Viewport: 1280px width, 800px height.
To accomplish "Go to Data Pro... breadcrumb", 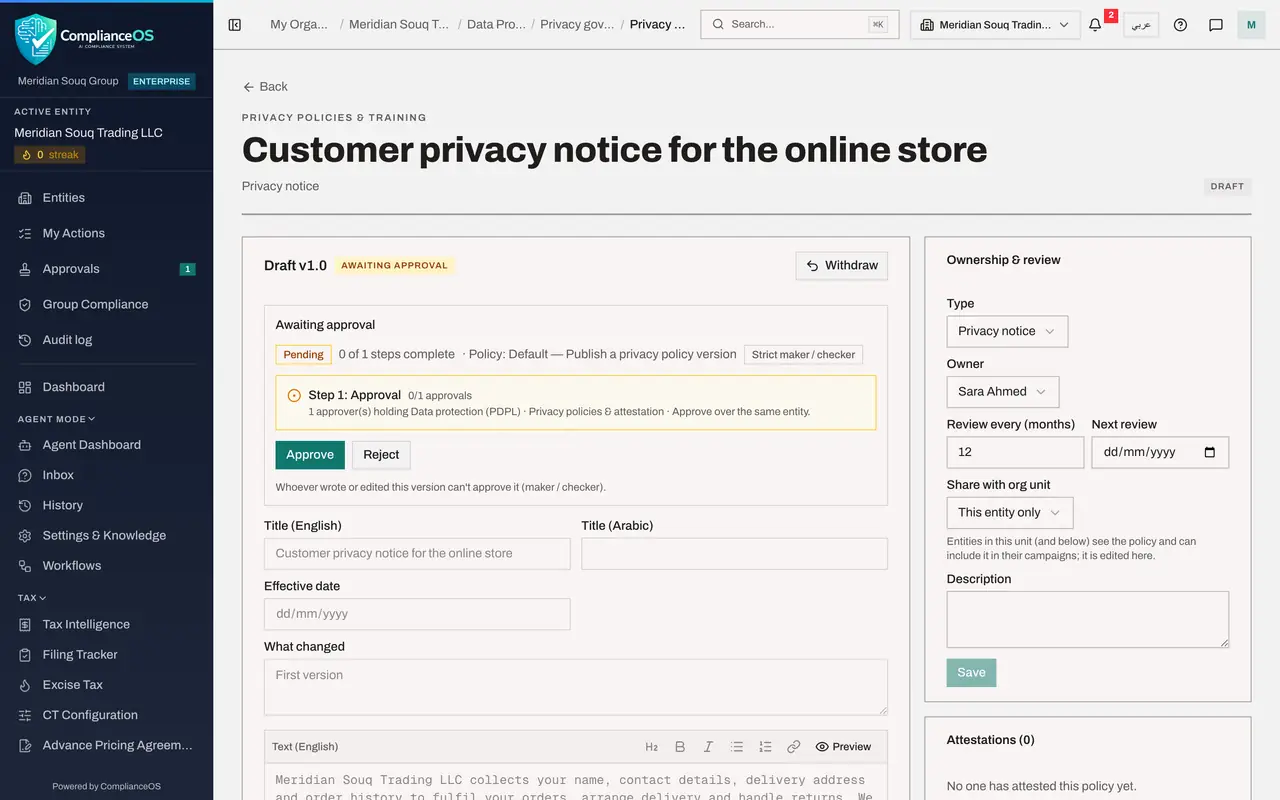I will 496,24.
